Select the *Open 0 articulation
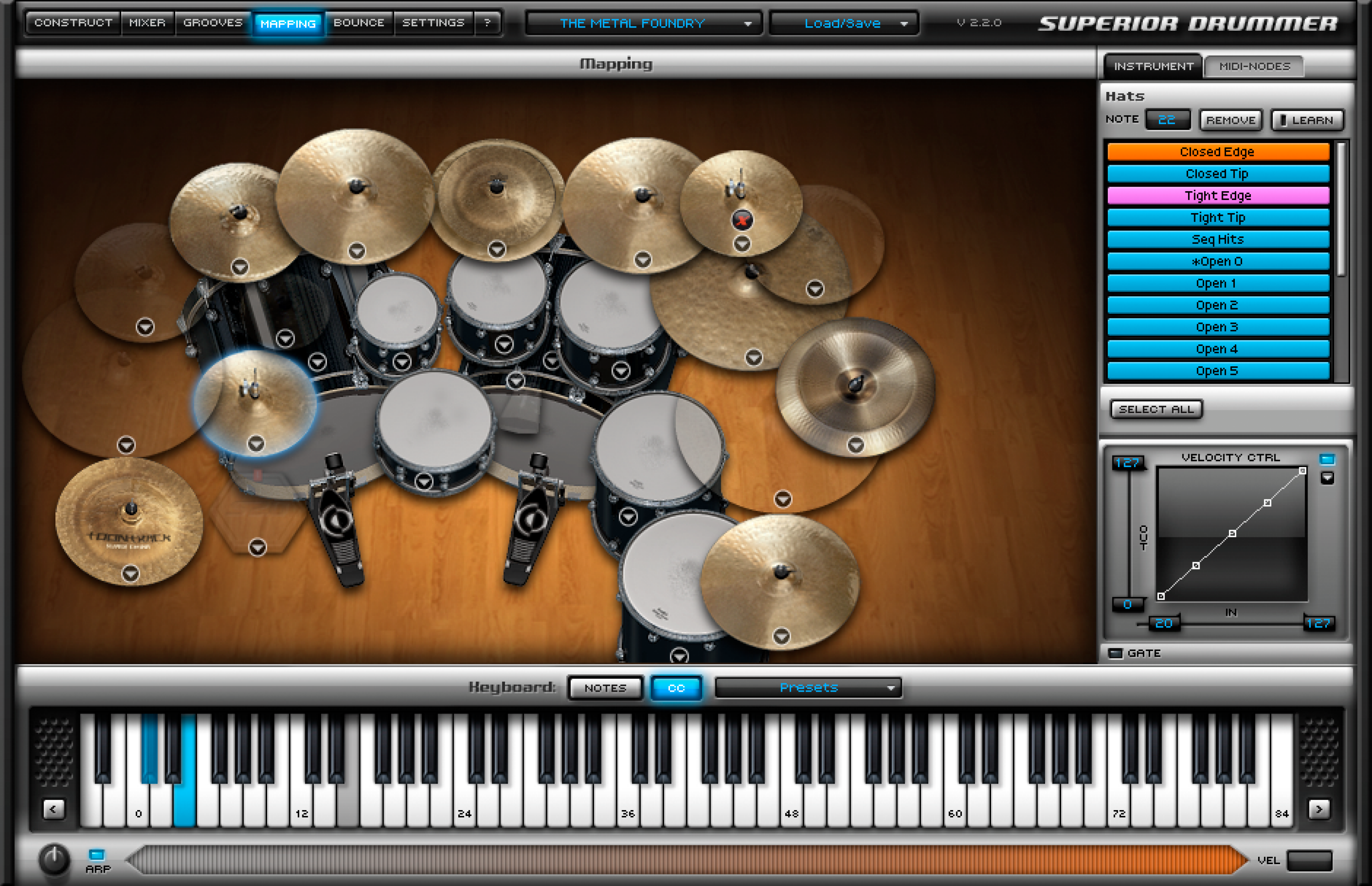 click(x=1217, y=261)
